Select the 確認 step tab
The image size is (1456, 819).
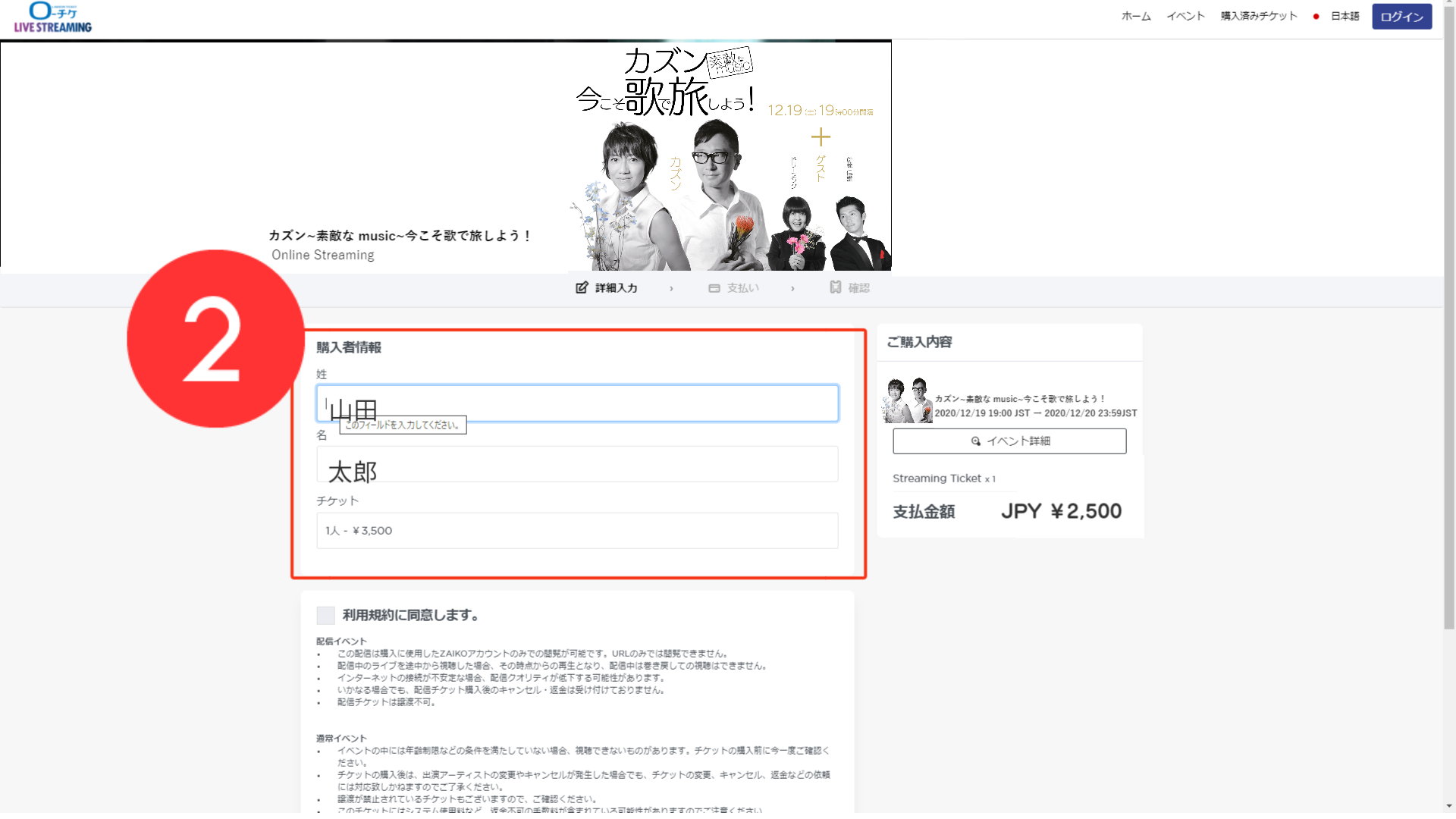point(850,288)
